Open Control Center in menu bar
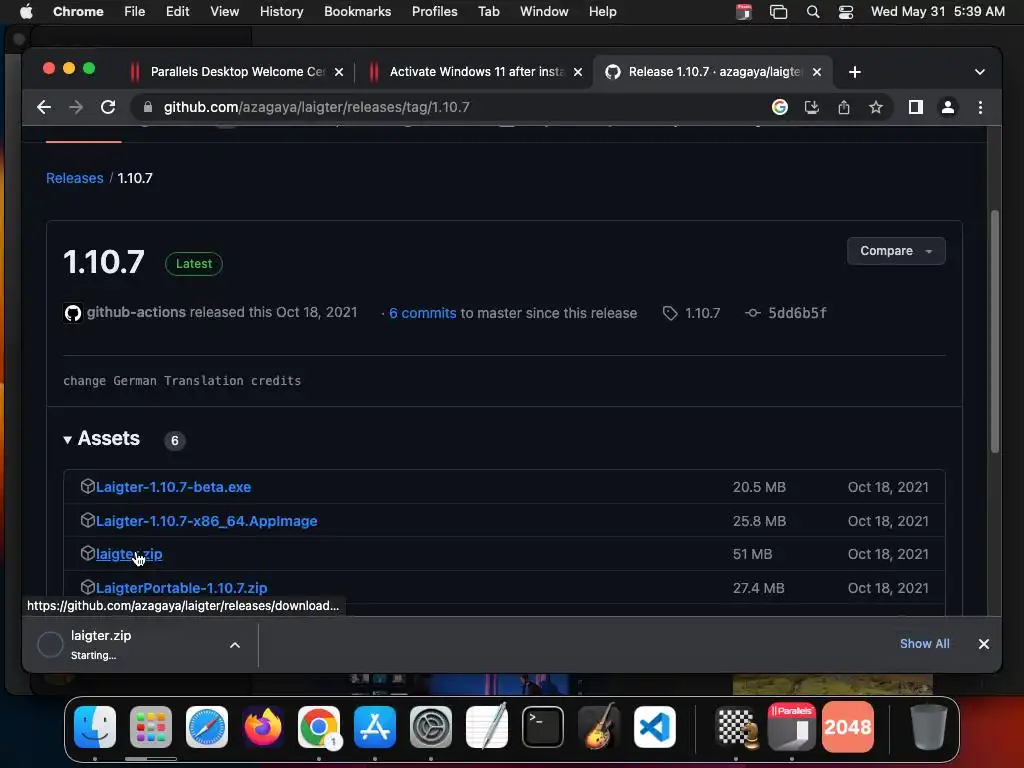Viewport: 1024px width, 768px height. pyautogui.click(x=846, y=12)
